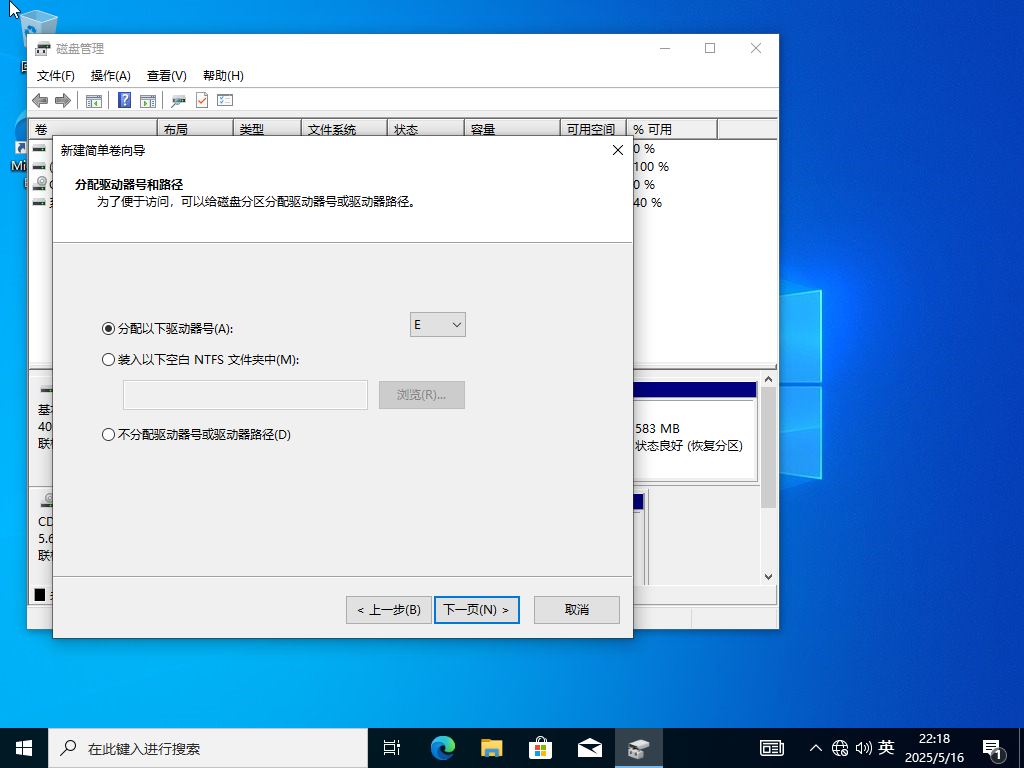Open the 查看(V) menu
The width and height of the screenshot is (1024, 768).
167,76
